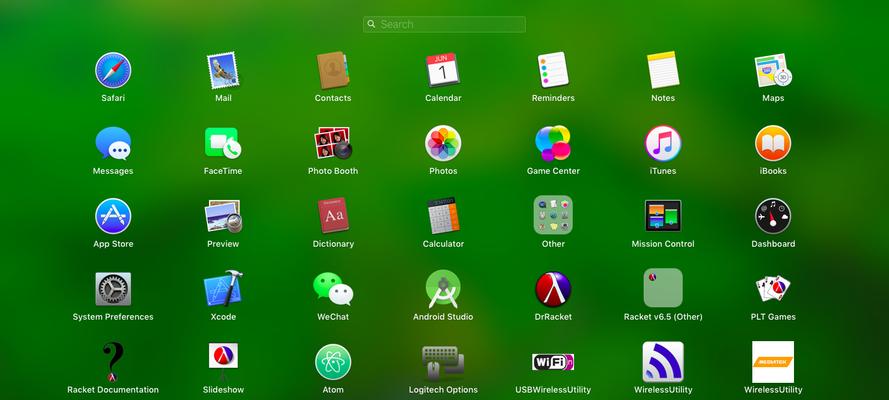The image size is (889, 400).
Task: Launch the Slideshow app
Action: tap(223, 362)
